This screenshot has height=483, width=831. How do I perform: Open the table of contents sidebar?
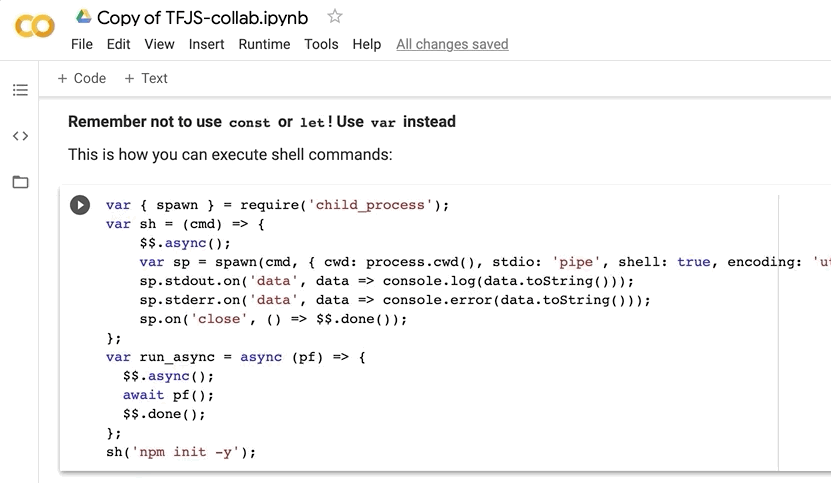pyautogui.click(x=20, y=90)
